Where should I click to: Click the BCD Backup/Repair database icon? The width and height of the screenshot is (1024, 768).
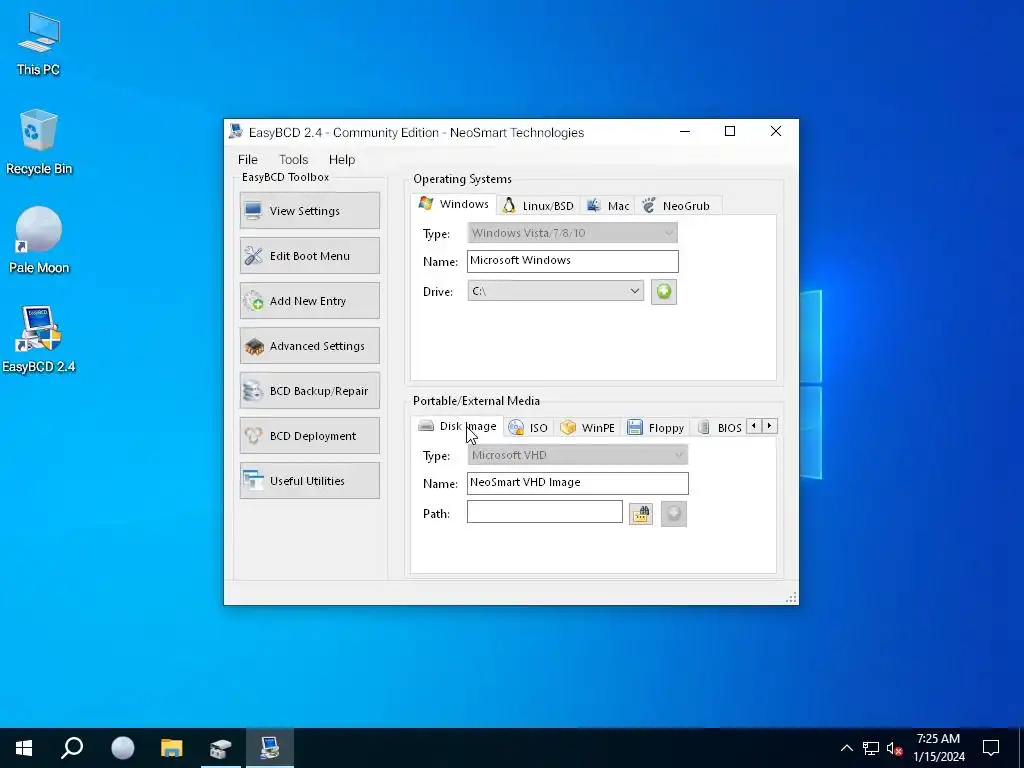tap(253, 391)
